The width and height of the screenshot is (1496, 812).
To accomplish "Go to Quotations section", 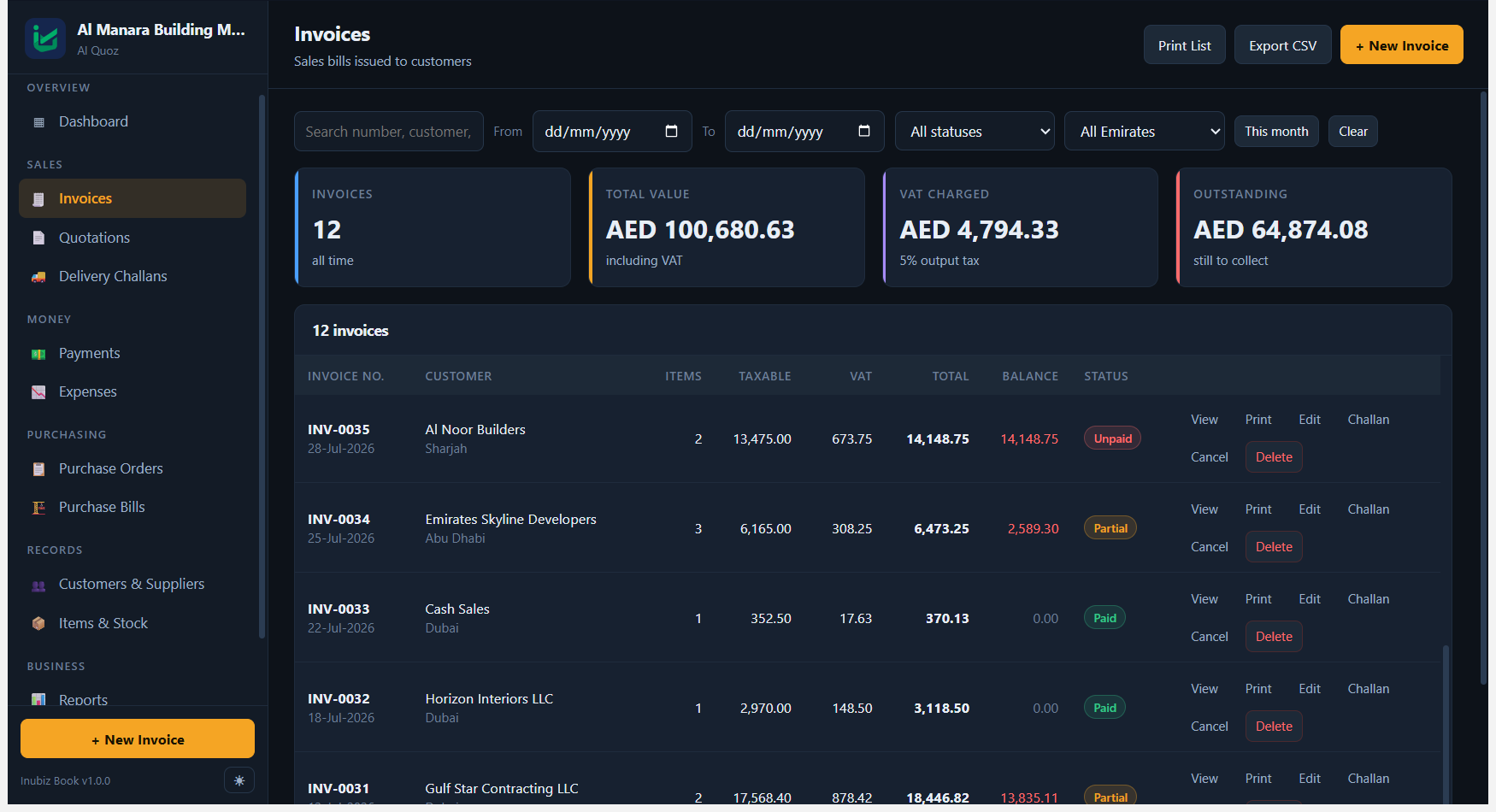I will coord(133,238).
